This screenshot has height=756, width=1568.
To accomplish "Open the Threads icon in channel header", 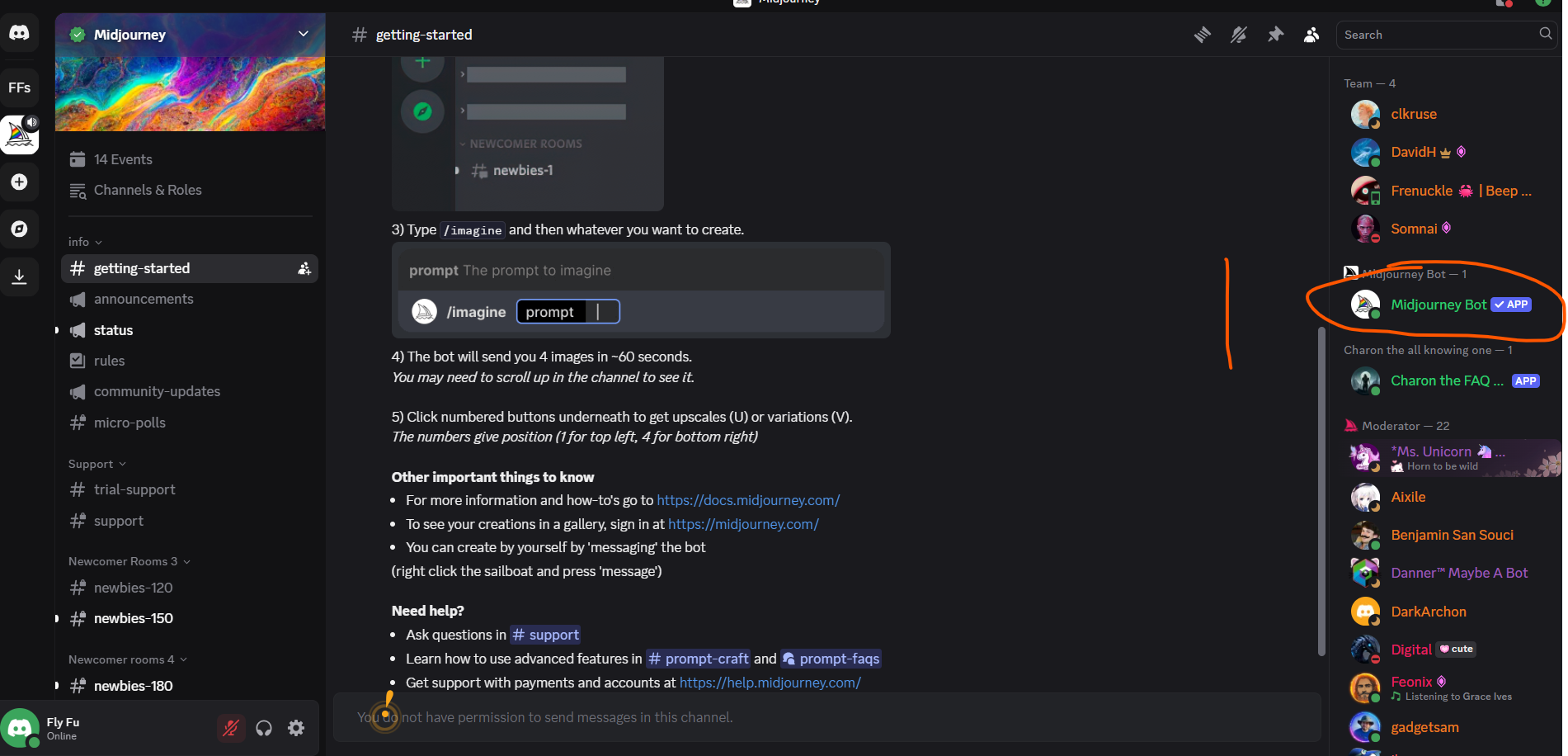I will click(x=1202, y=35).
